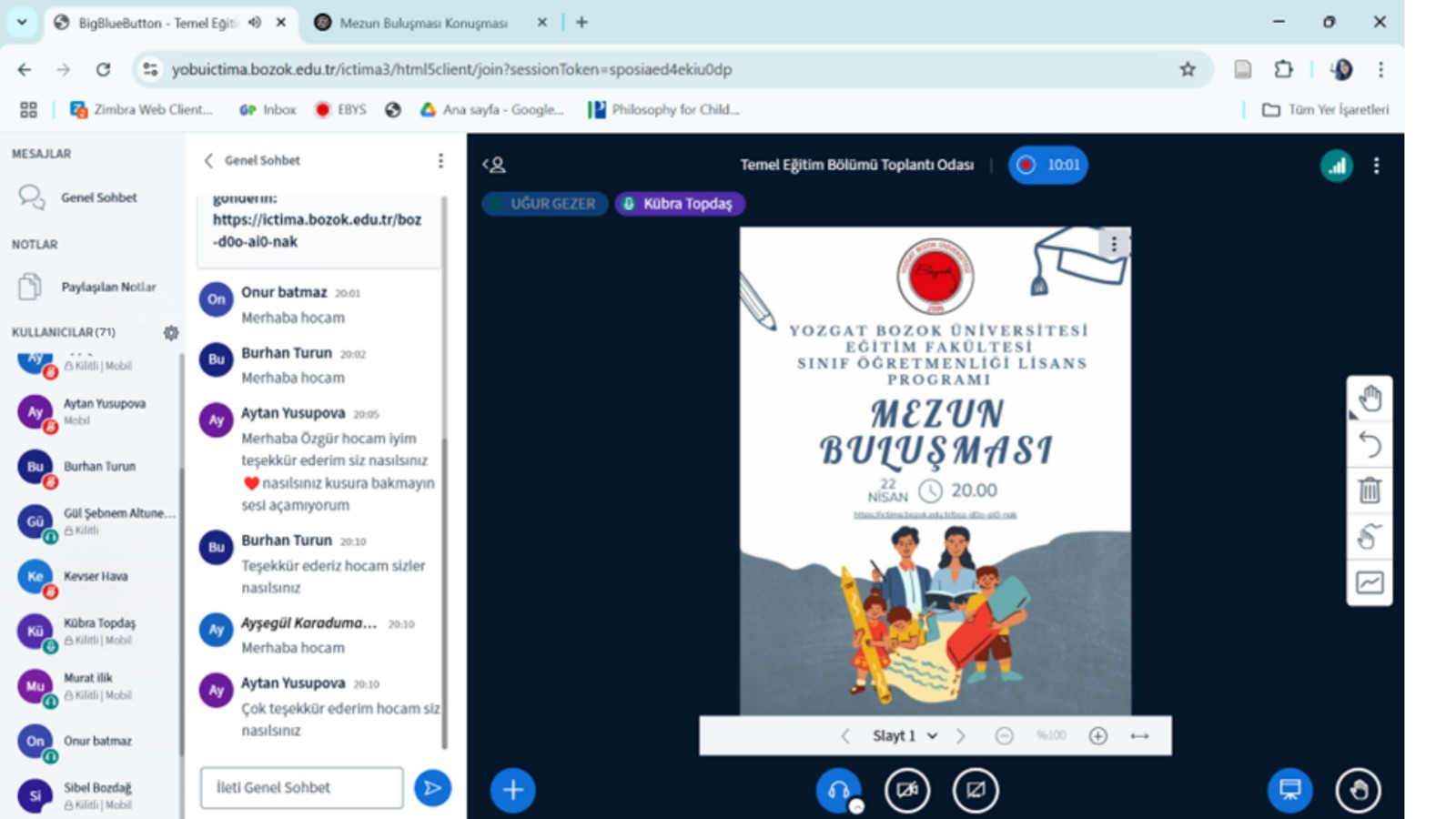Screen dimensions: 1456x819
Task: Reload the page
Action: coord(103,69)
